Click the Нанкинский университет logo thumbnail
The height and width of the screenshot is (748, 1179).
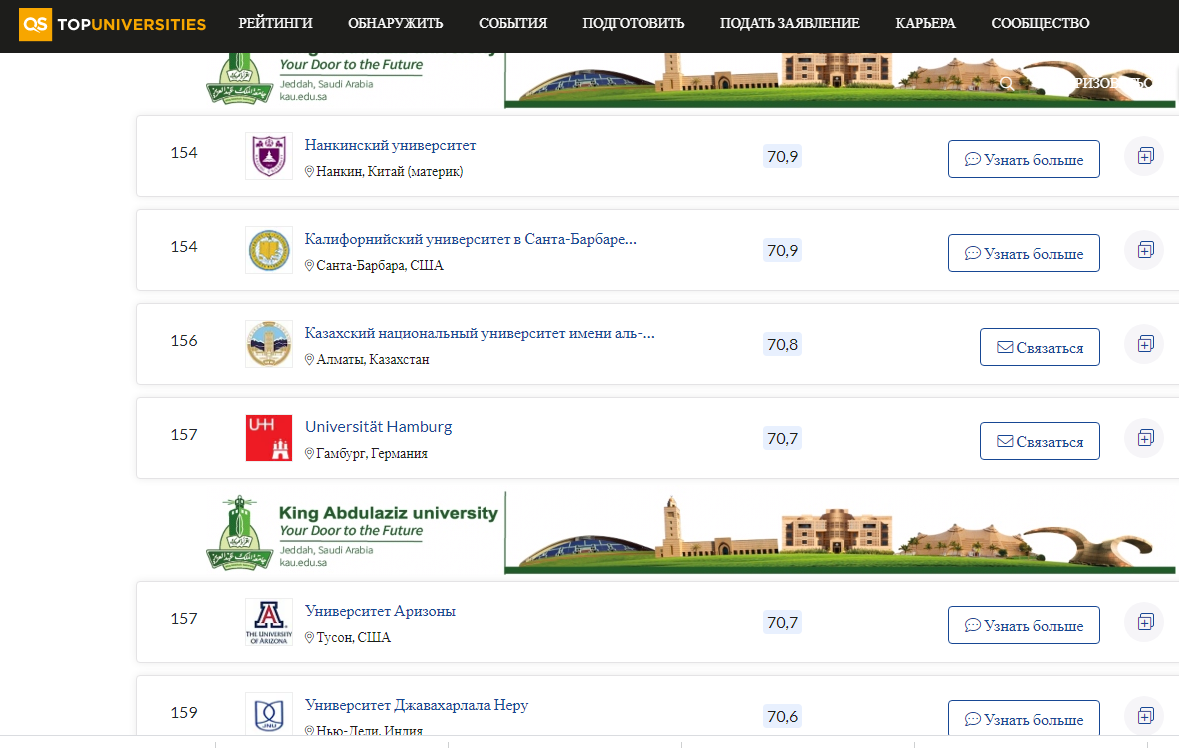point(269,156)
